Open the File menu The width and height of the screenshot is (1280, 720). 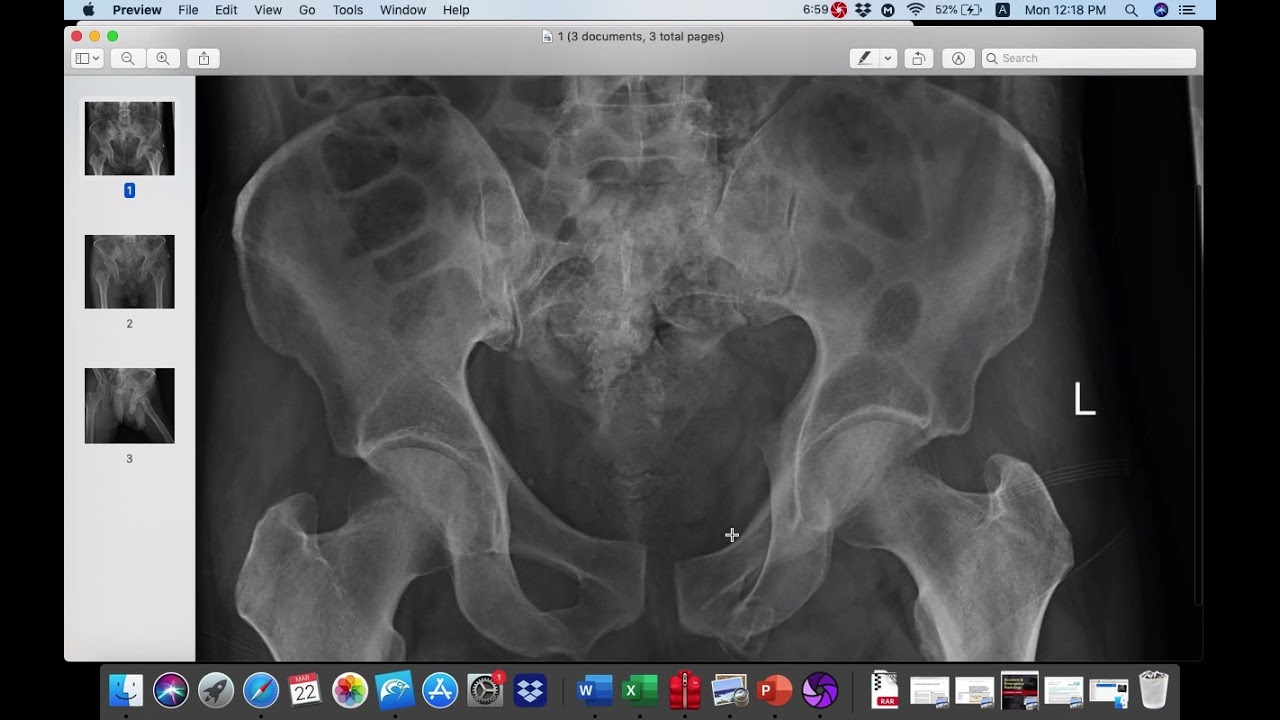pos(188,10)
